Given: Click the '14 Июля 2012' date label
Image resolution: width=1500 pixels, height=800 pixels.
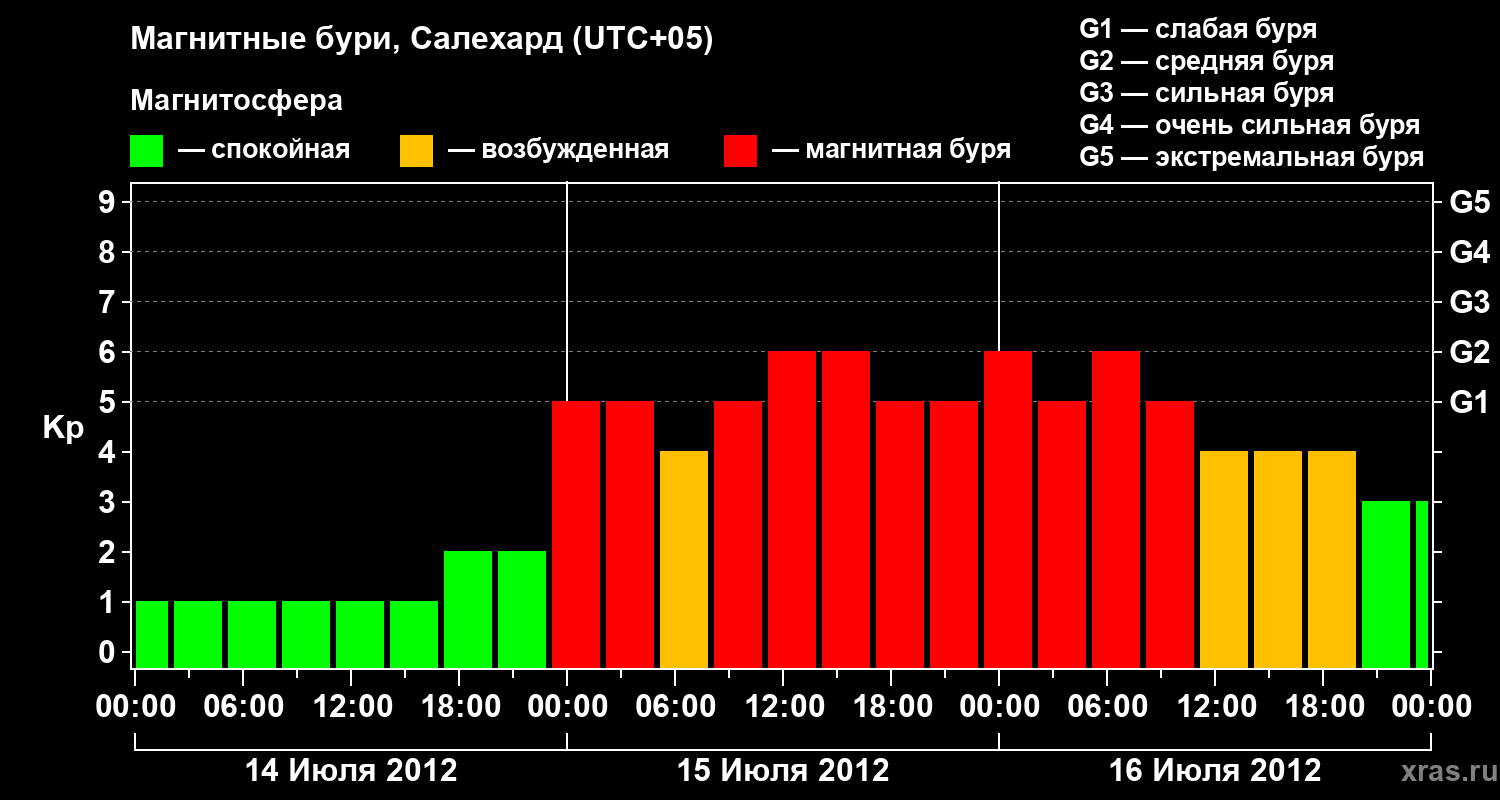Looking at the screenshot, I should [x=351, y=771].
